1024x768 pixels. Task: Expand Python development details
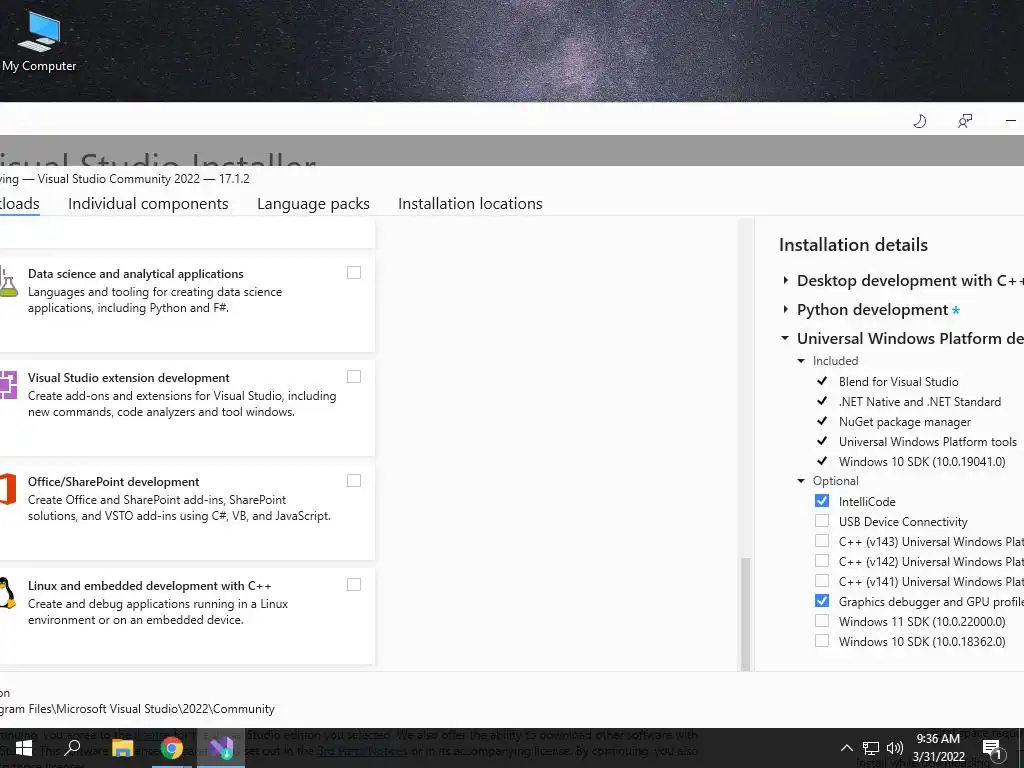tap(786, 309)
